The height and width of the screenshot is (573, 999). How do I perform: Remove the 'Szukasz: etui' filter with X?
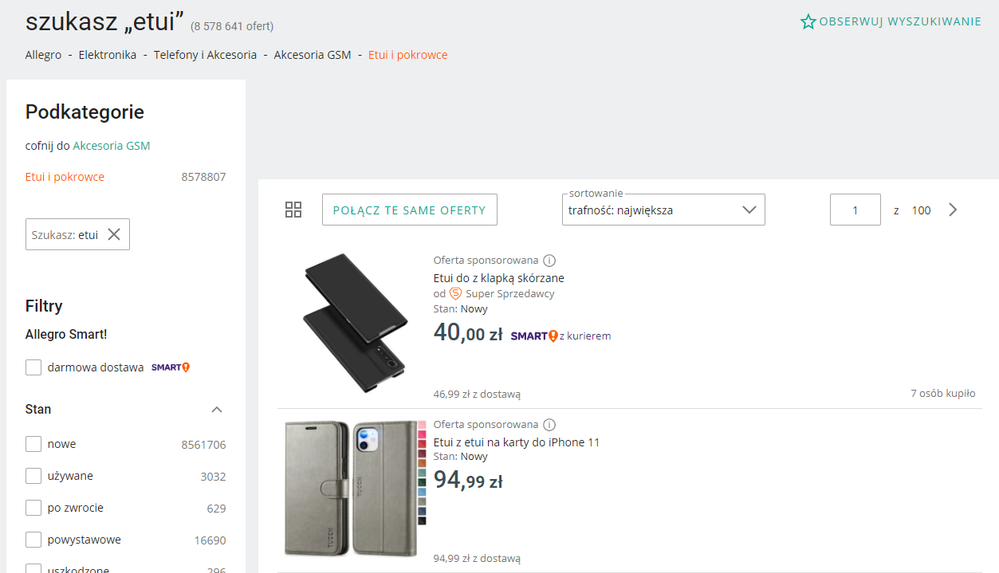coord(114,235)
